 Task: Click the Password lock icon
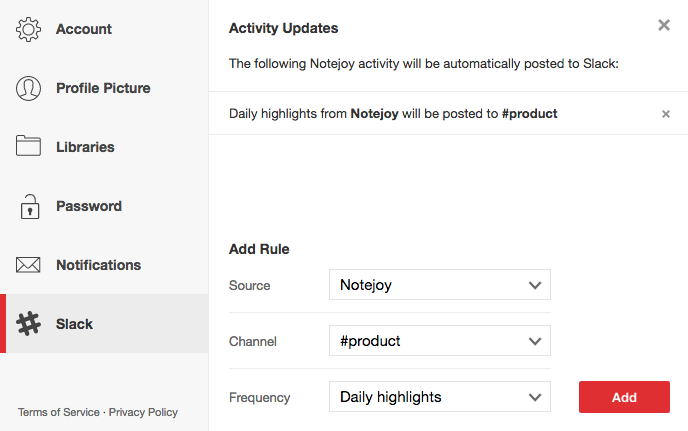pos(28,206)
